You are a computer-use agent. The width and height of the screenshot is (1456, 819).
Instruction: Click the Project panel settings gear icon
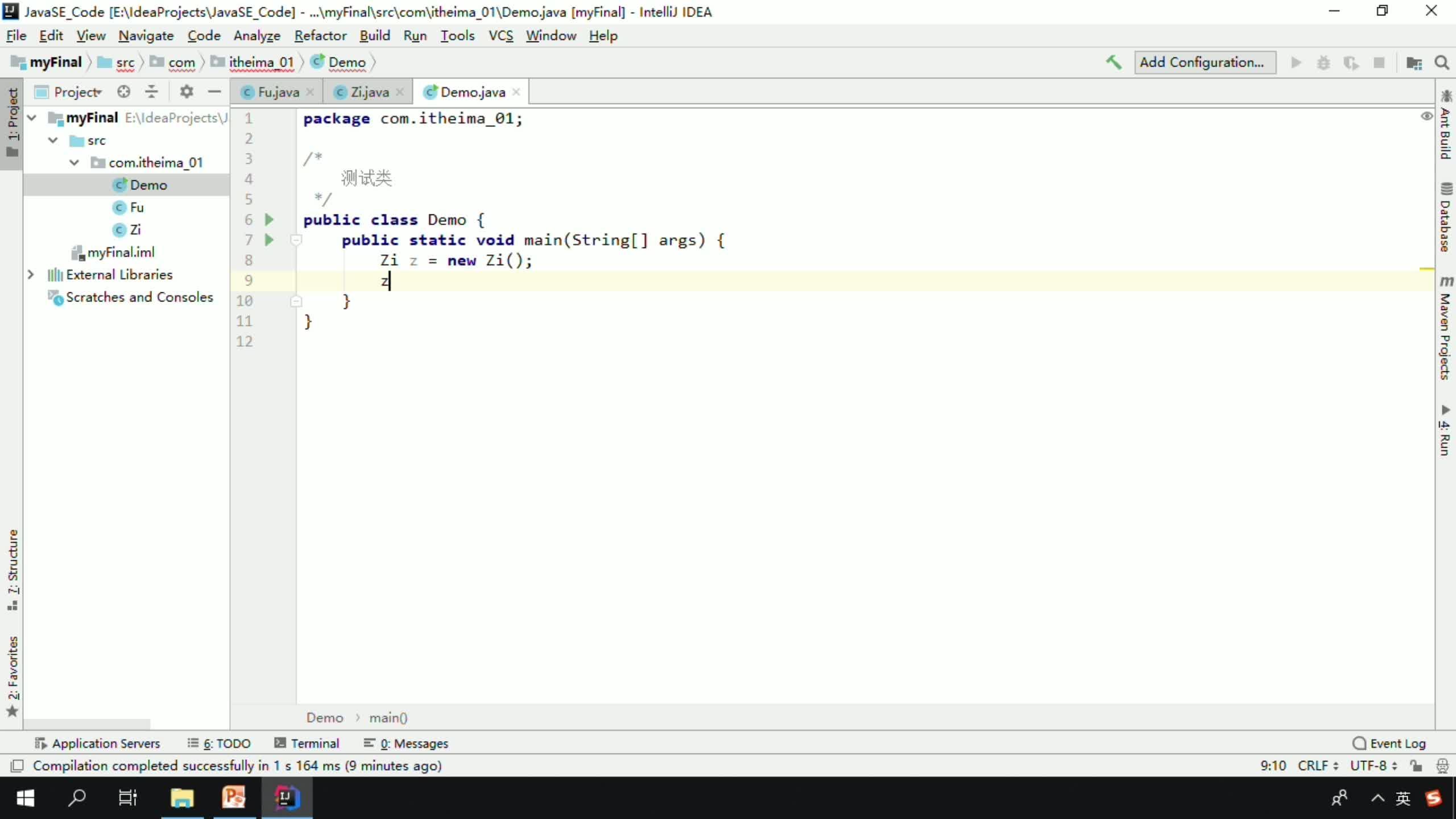(x=187, y=92)
